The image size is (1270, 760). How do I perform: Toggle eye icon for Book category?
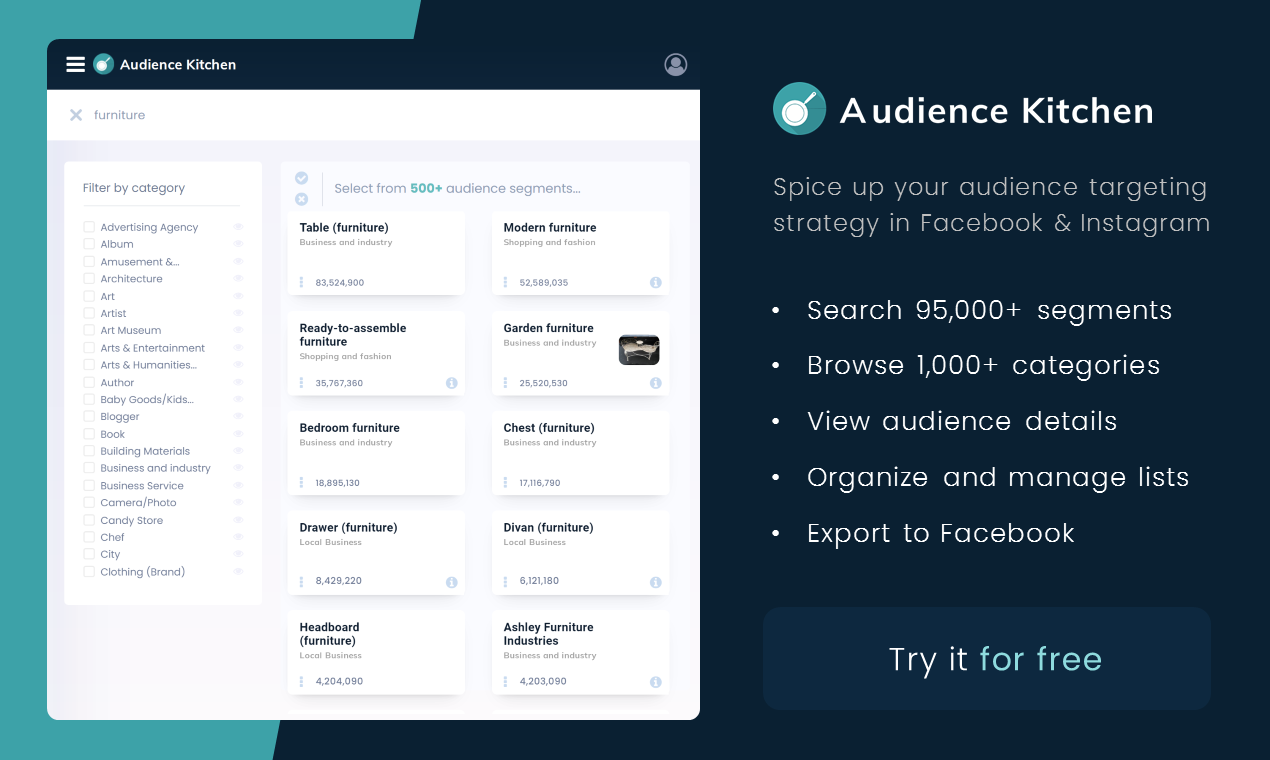tap(238, 434)
